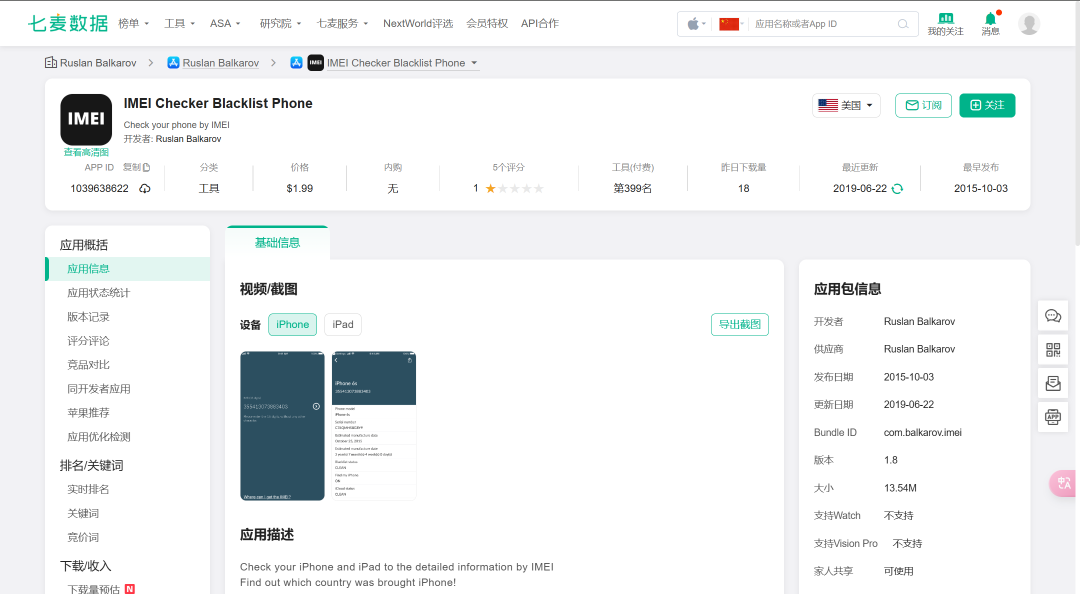Click the 订阅 subscribe button
Image resolution: width=1080 pixels, height=594 pixels.
point(924,105)
